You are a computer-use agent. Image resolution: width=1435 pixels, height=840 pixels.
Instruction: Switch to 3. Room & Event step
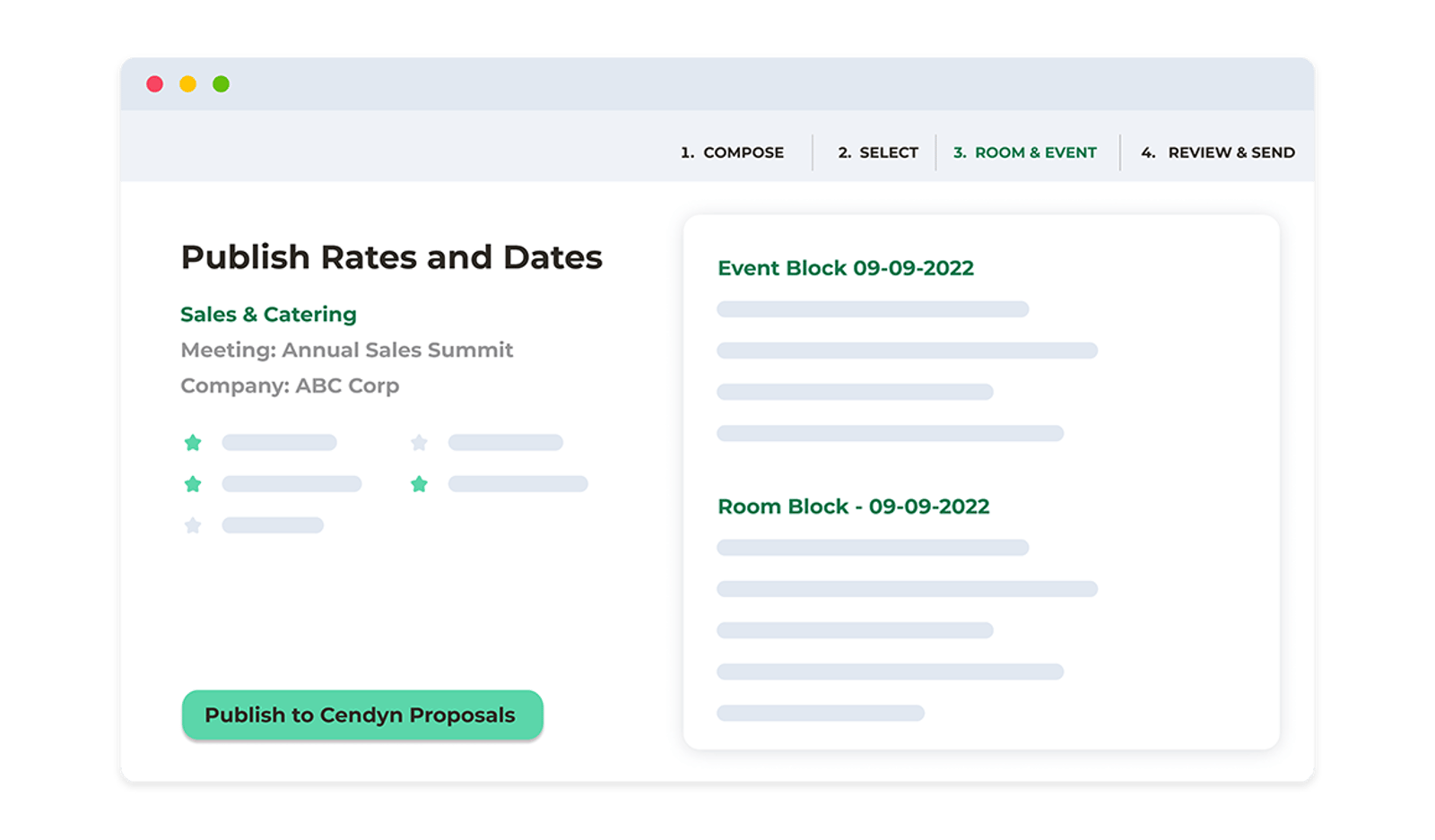[x=1025, y=152]
